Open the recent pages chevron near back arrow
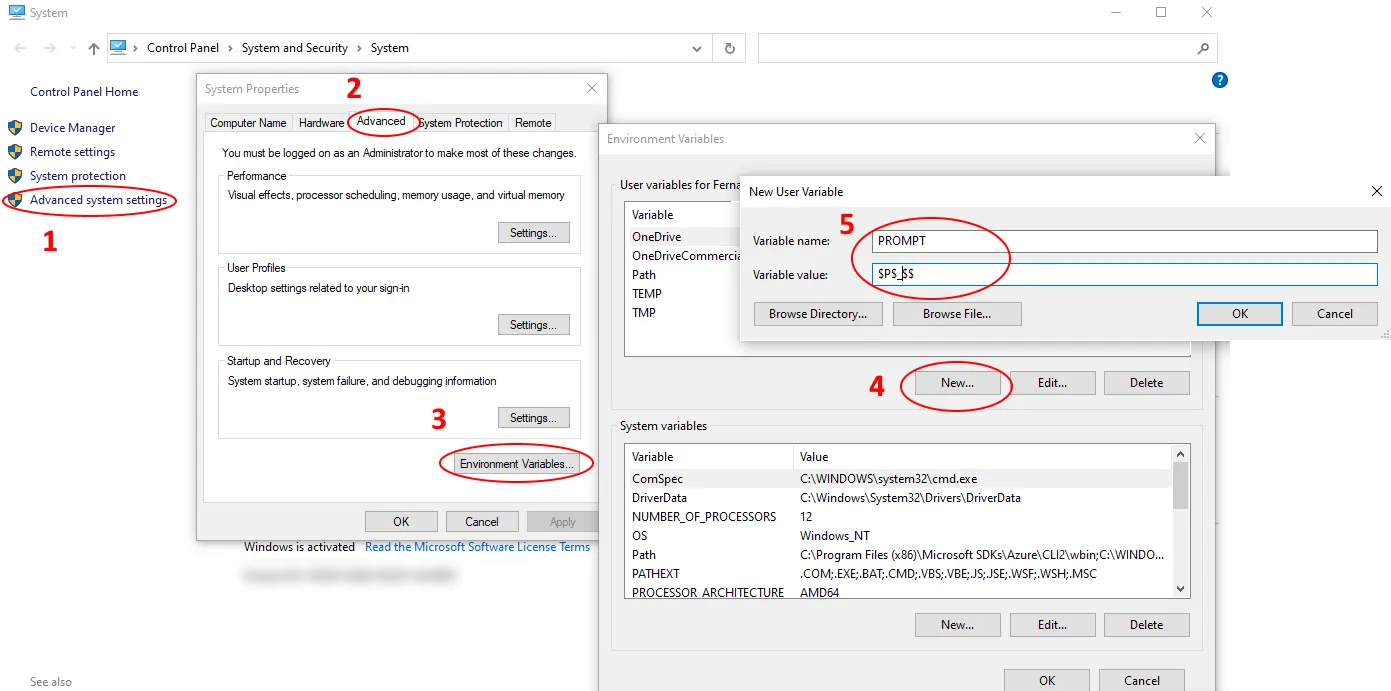The width and height of the screenshot is (1391, 691). coord(72,47)
